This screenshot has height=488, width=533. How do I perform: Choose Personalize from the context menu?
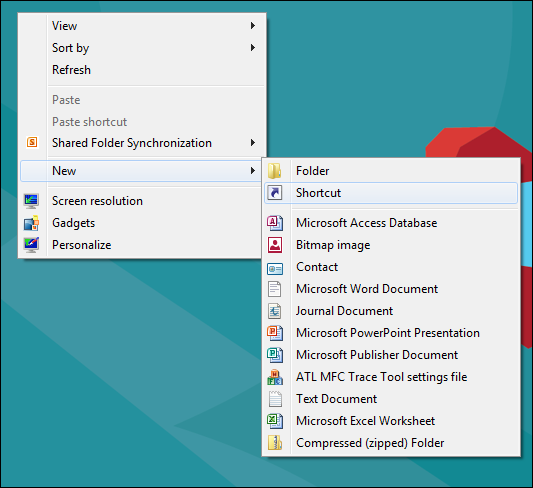(x=141, y=245)
